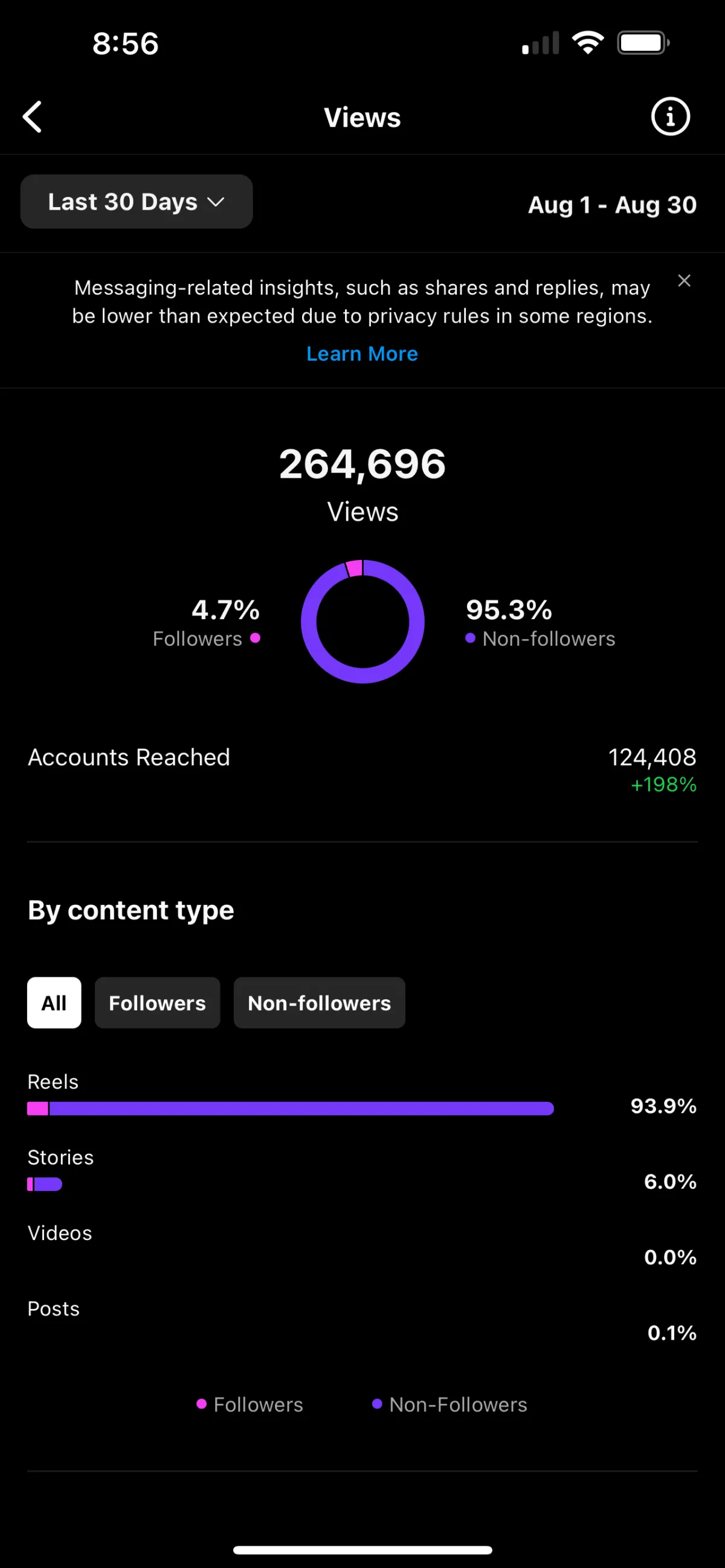Tap the battery indicator icon
725x1568 pixels.
point(643,43)
